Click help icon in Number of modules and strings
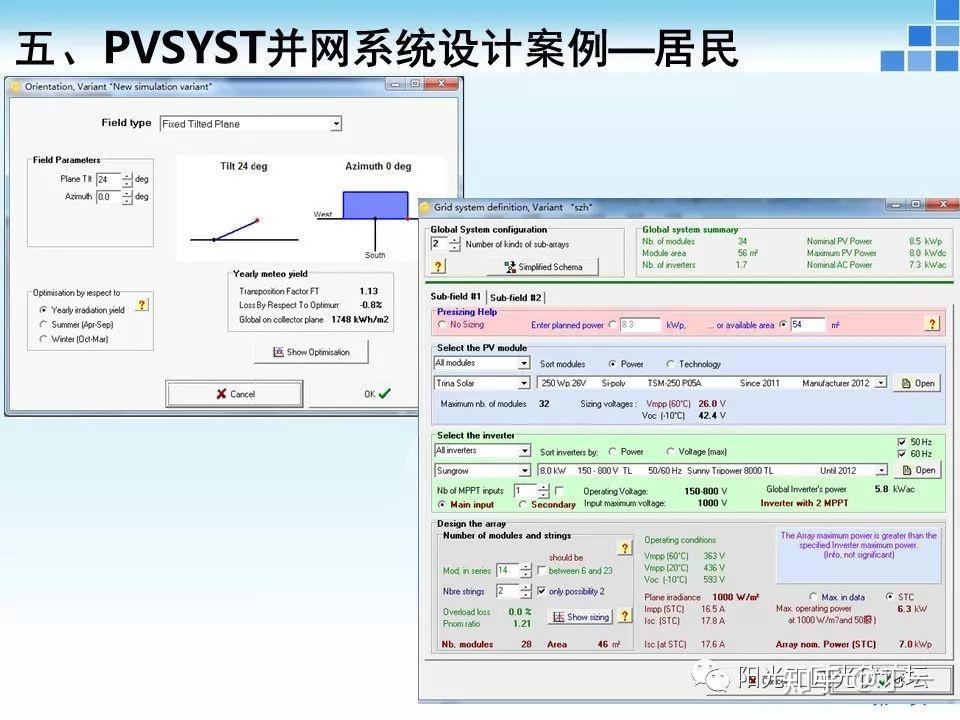The height and width of the screenshot is (720, 960). (624, 546)
